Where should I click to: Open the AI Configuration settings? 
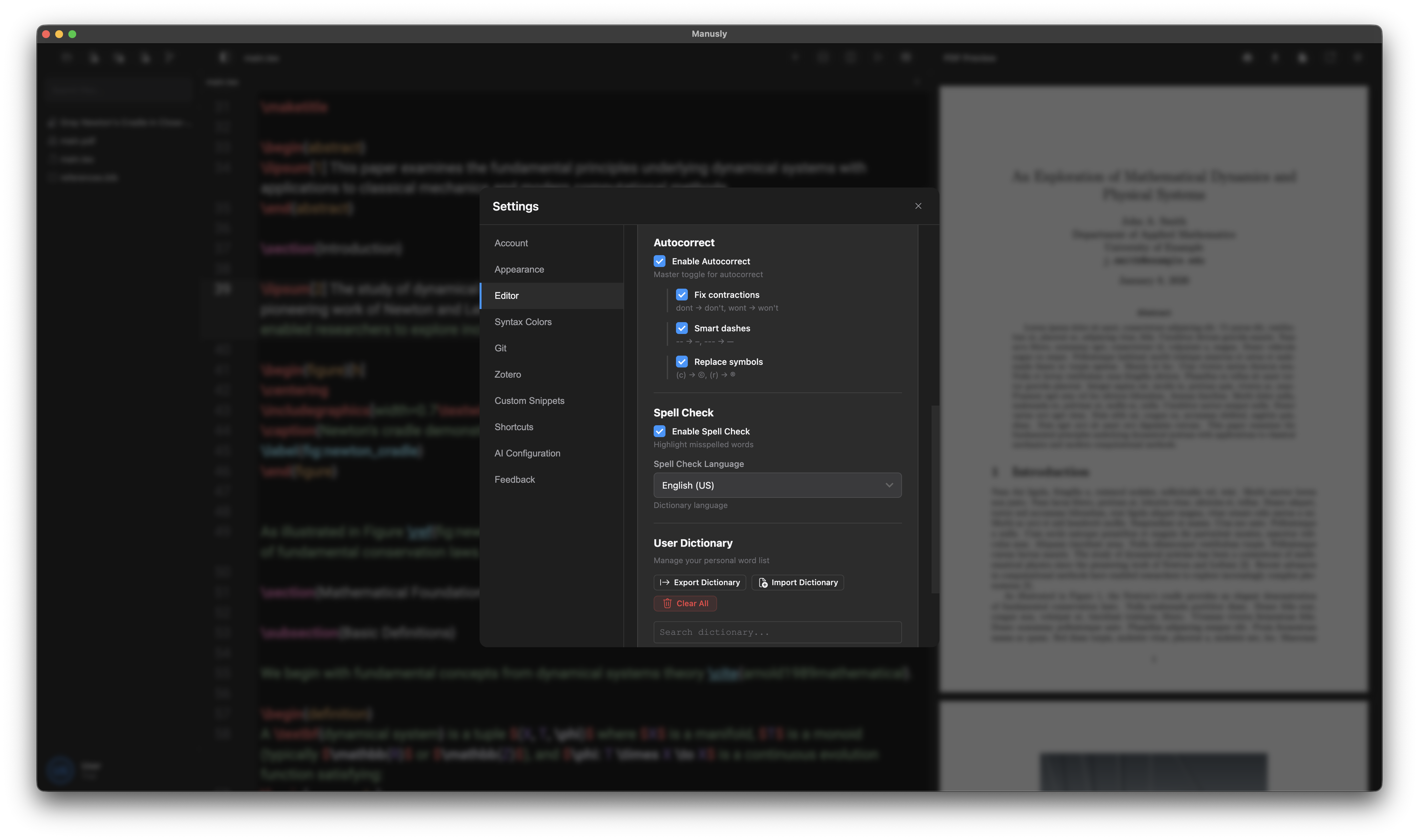[x=527, y=453]
